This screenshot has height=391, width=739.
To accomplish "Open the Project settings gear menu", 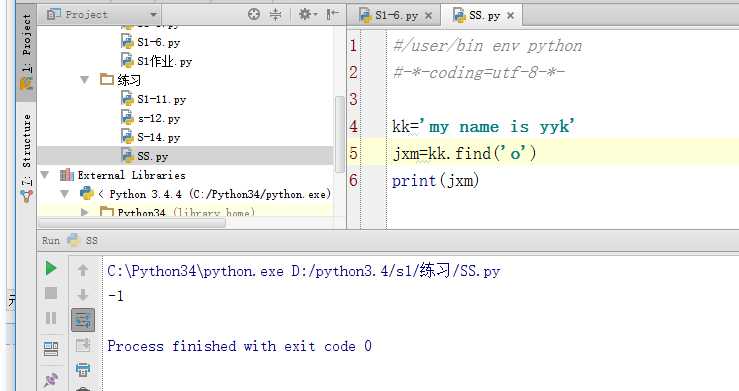I will [x=307, y=15].
